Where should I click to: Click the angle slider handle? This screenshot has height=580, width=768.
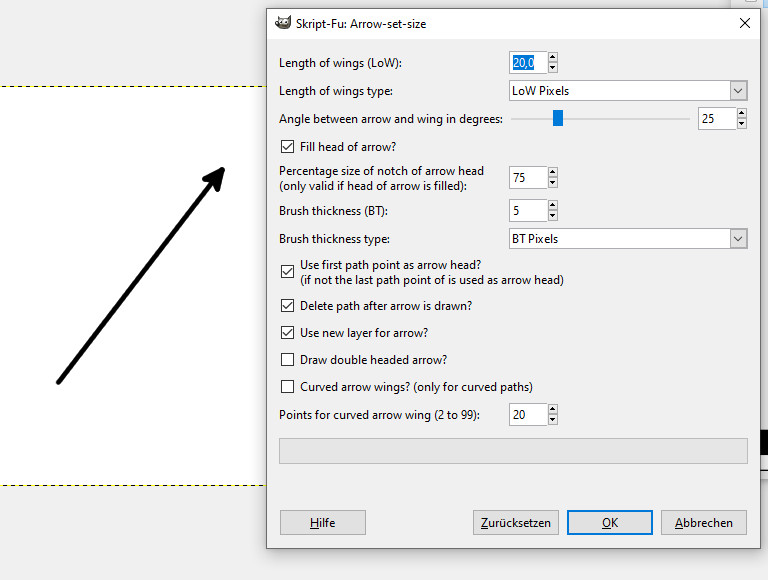point(558,118)
